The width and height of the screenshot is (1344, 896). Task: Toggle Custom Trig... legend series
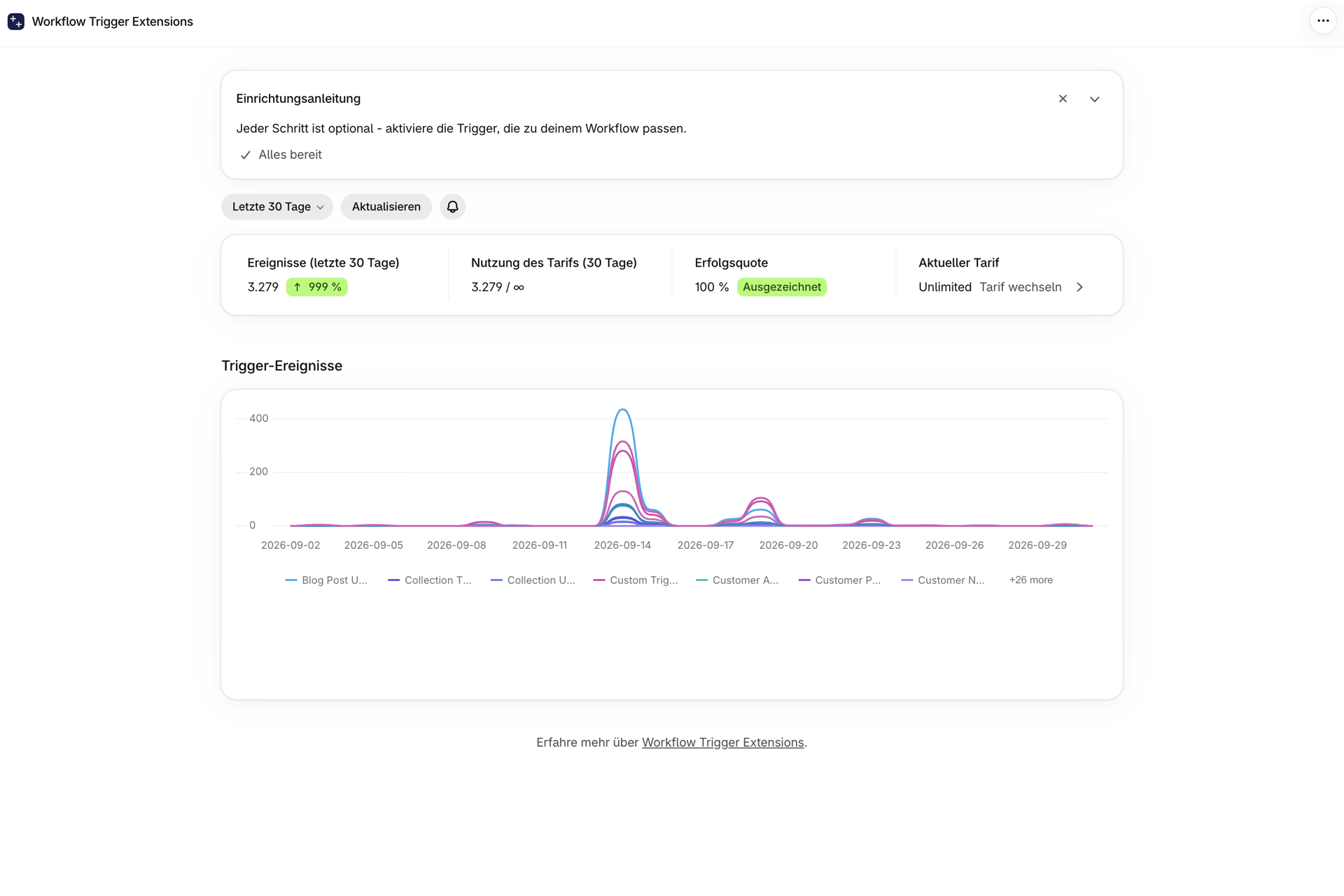tap(636, 580)
